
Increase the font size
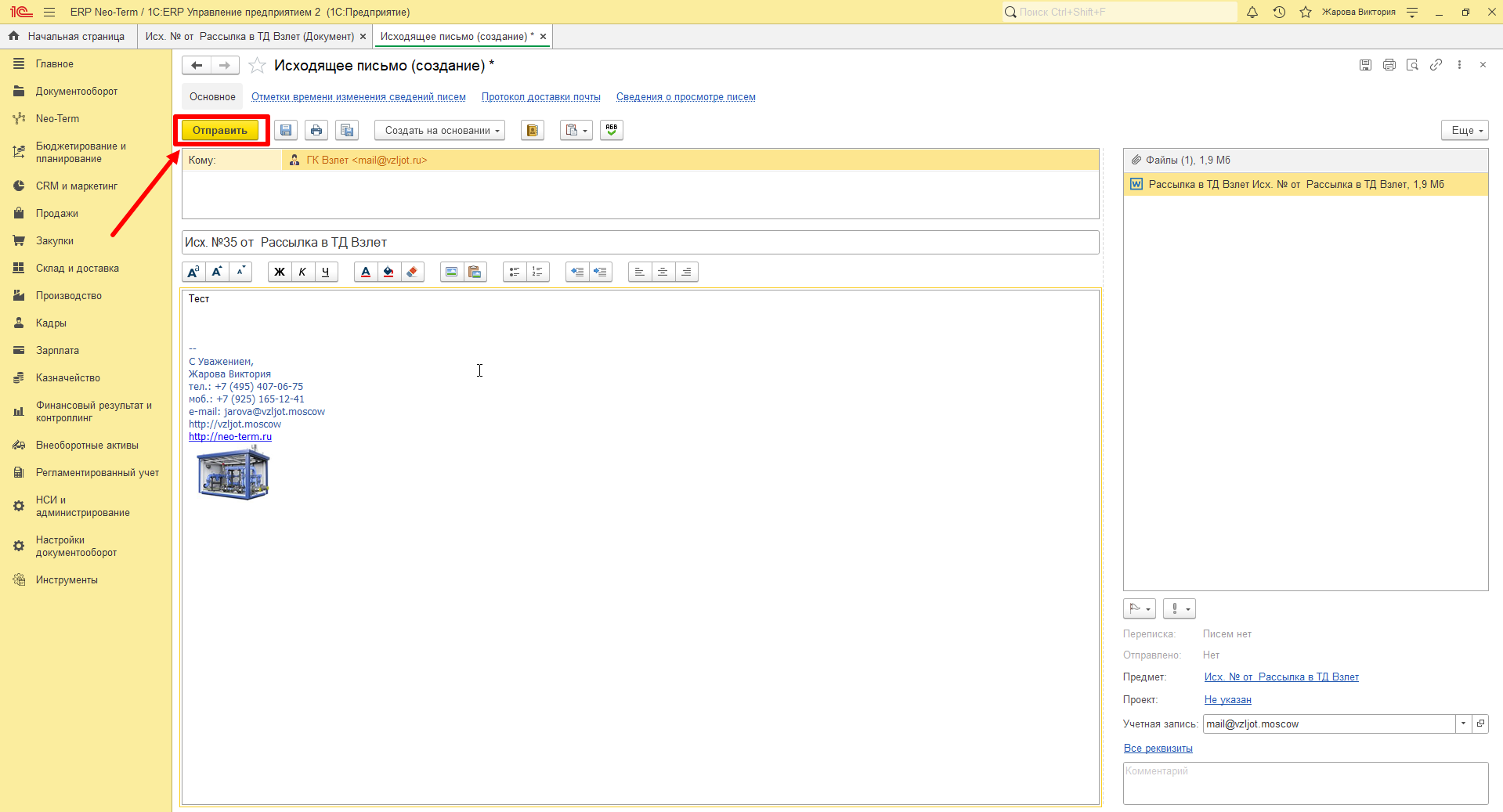[x=217, y=272]
